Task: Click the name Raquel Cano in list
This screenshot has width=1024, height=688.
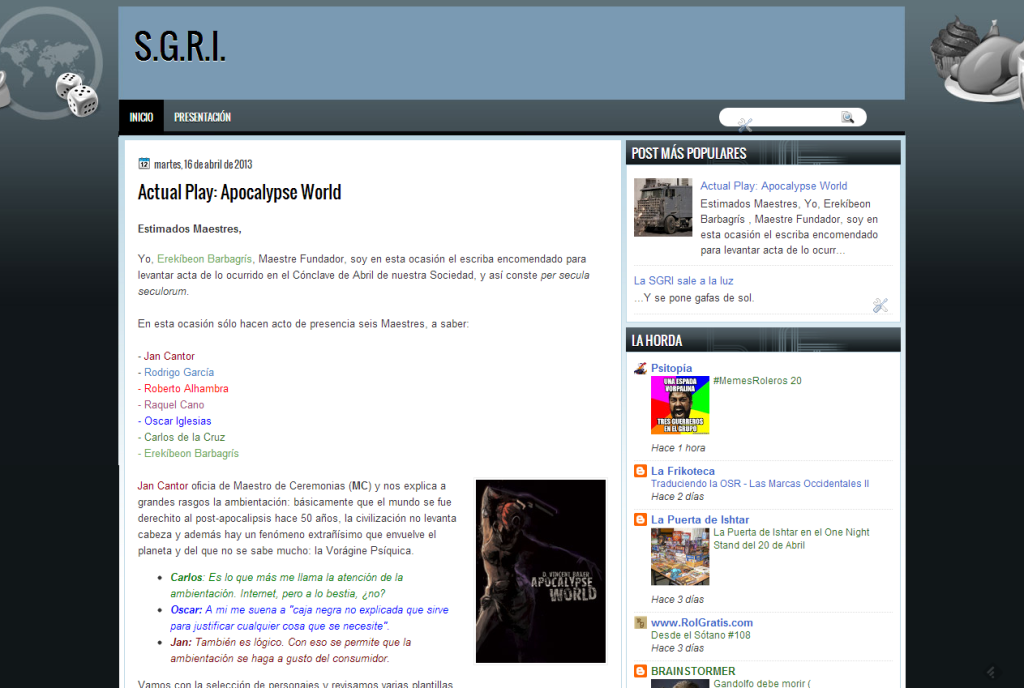Action: (174, 405)
